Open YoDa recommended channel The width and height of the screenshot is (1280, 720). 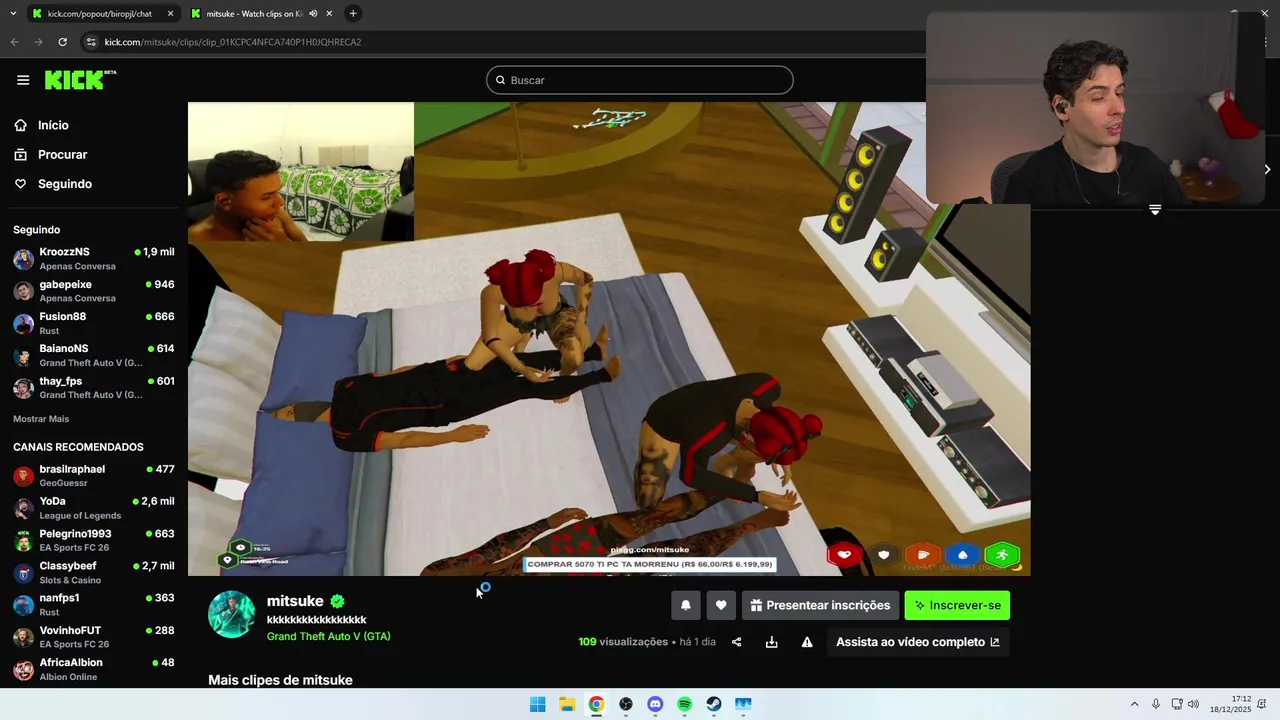coord(93,508)
